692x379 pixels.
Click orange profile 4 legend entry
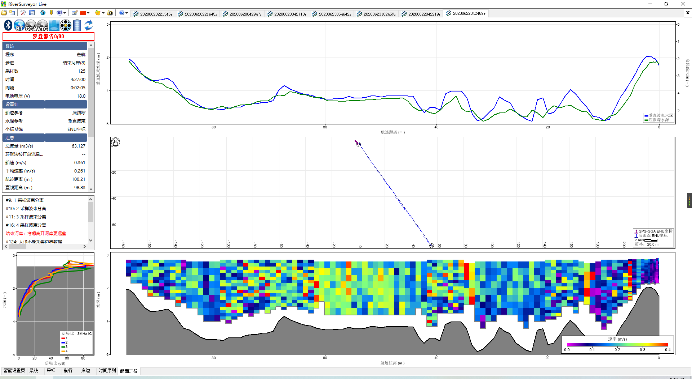[65, 350]
